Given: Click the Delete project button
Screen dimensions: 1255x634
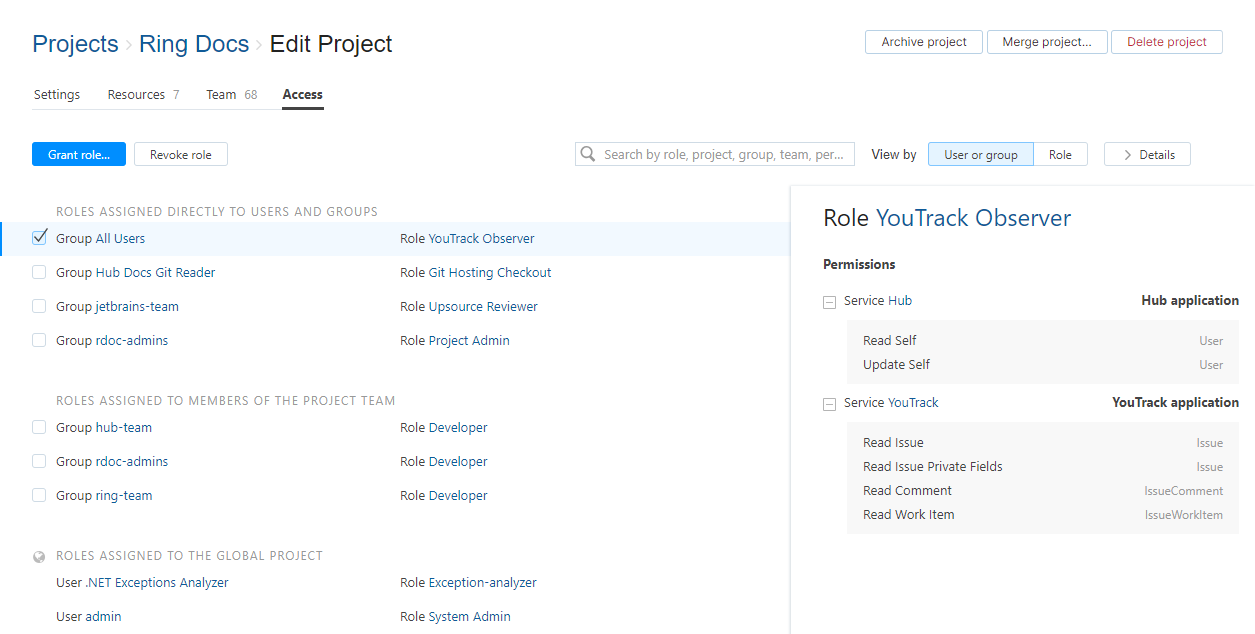Looking at the screenshot, I should click(x=1166, y=42).
